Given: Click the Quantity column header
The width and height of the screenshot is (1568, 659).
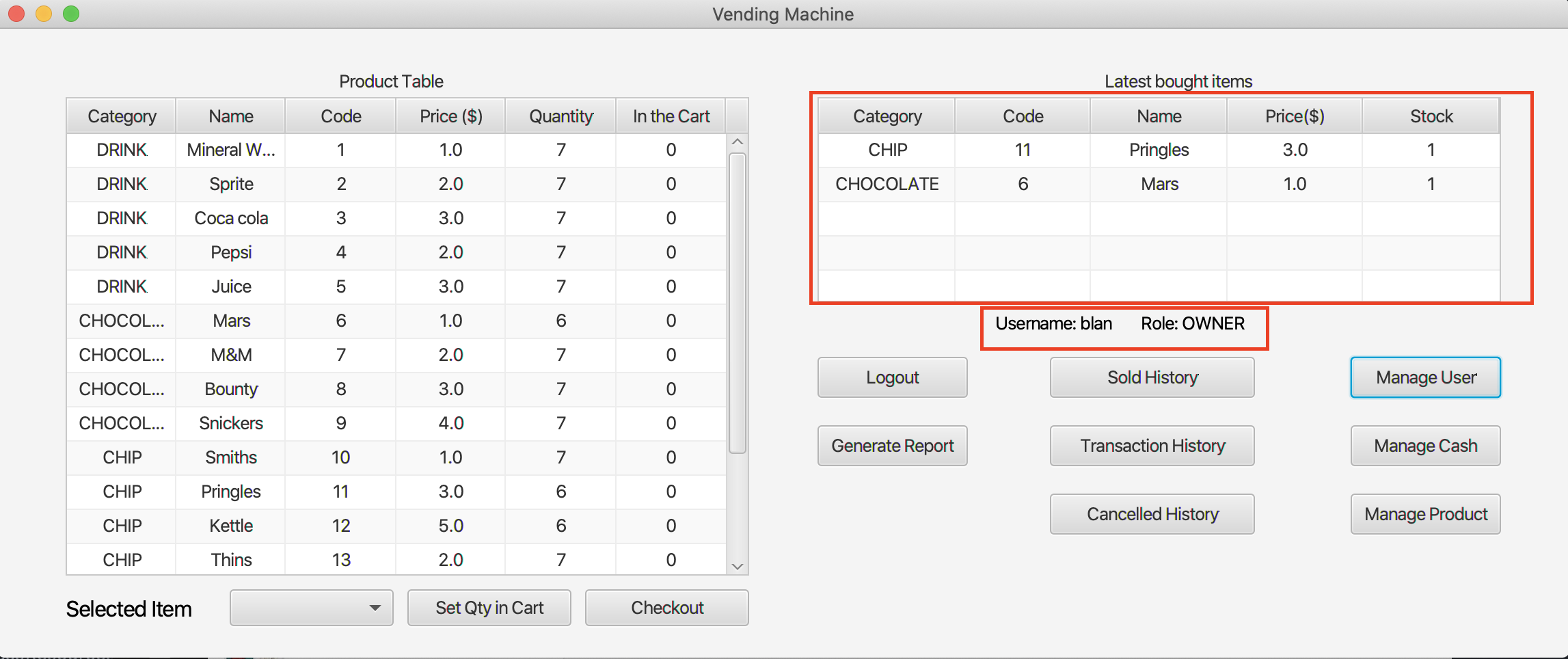Looking at the screenshot, I should (x=561, y=116).
